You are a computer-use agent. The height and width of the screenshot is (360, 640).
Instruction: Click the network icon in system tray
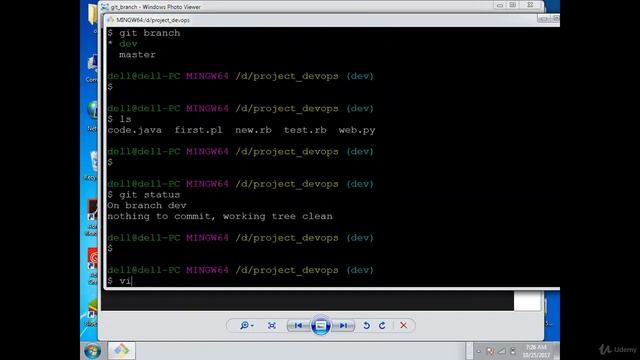502,351
